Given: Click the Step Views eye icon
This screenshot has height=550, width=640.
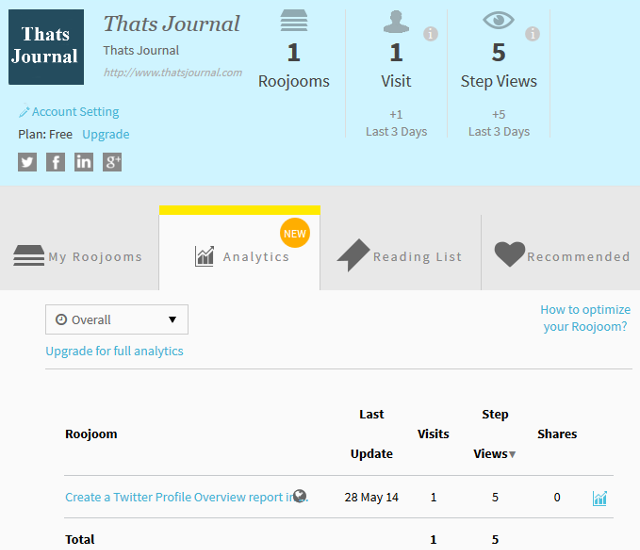Looking at the screenshot, I should click(x=499, y=20).
